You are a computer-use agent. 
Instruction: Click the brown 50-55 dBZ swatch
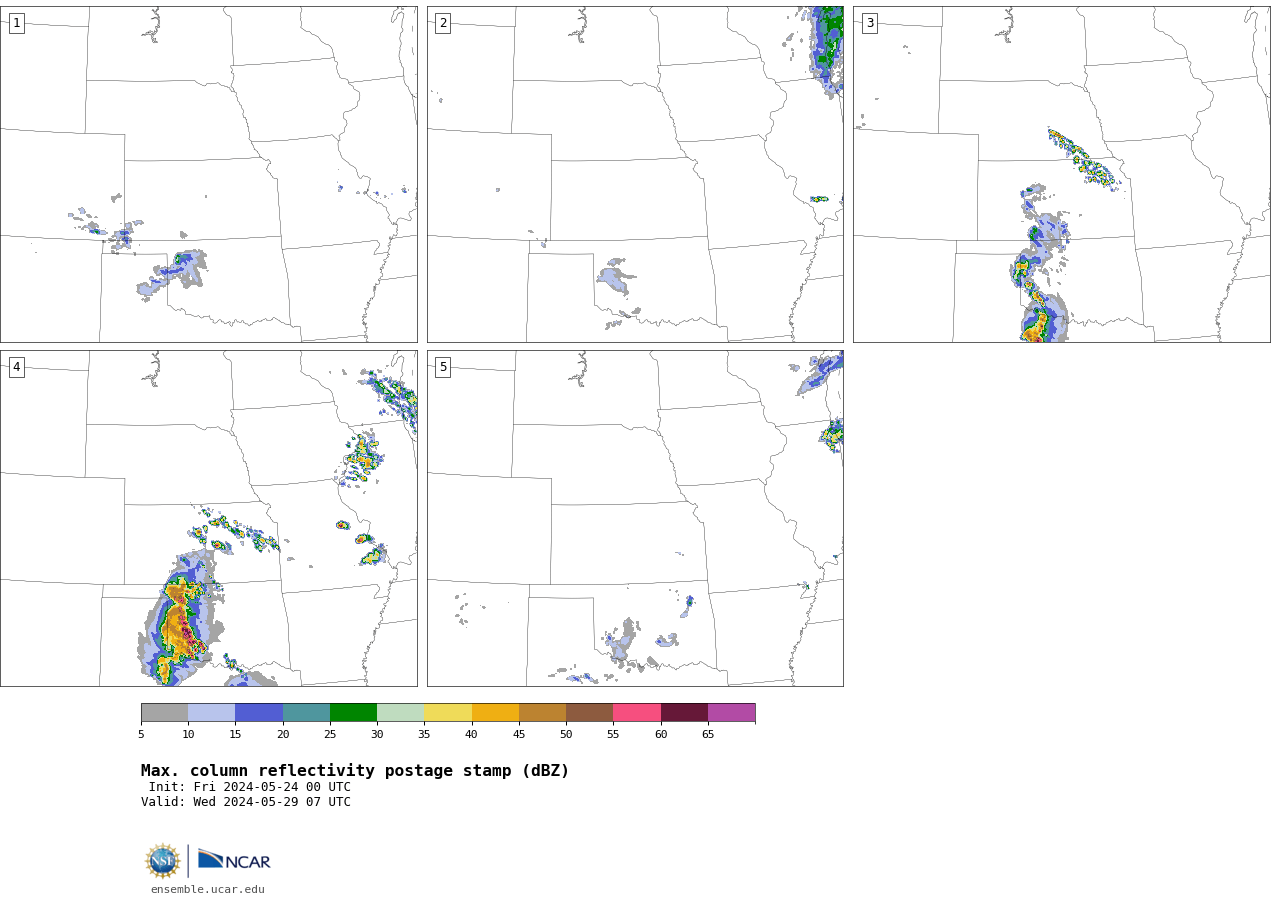590,713
